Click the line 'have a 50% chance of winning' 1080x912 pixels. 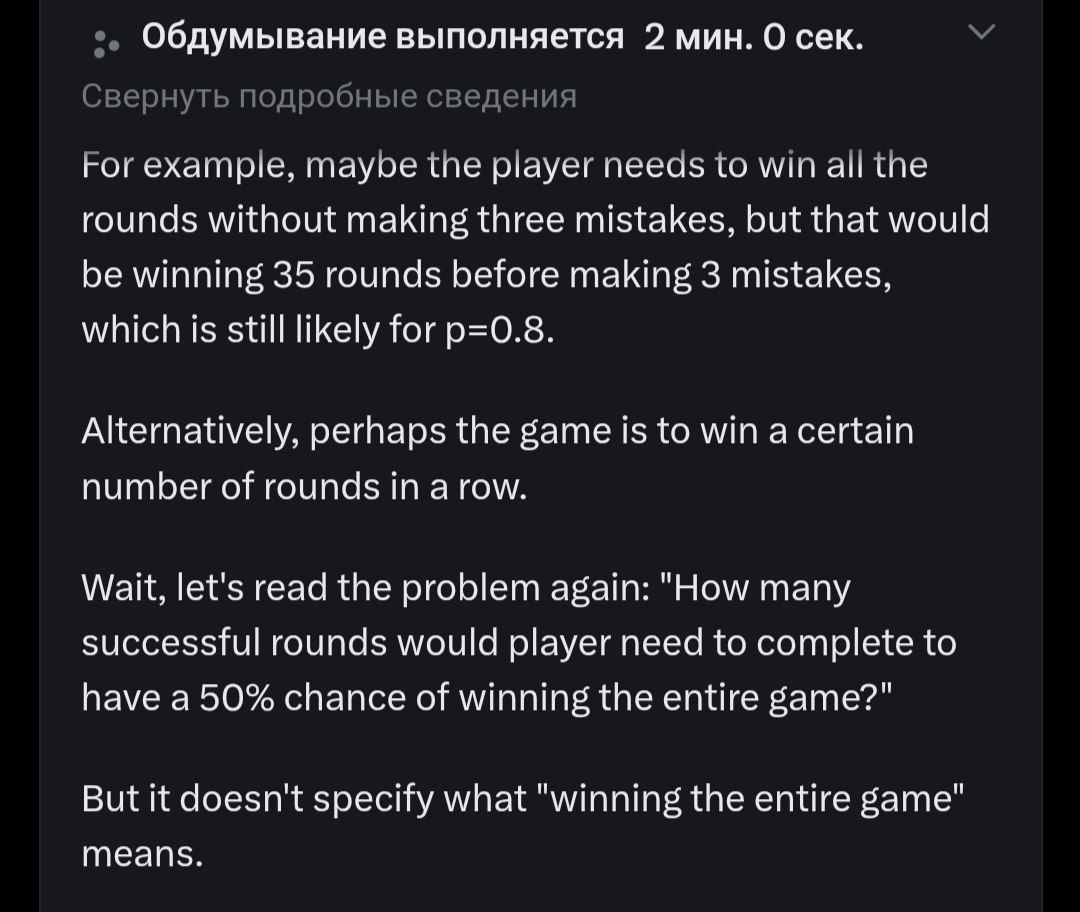(486, 698)
